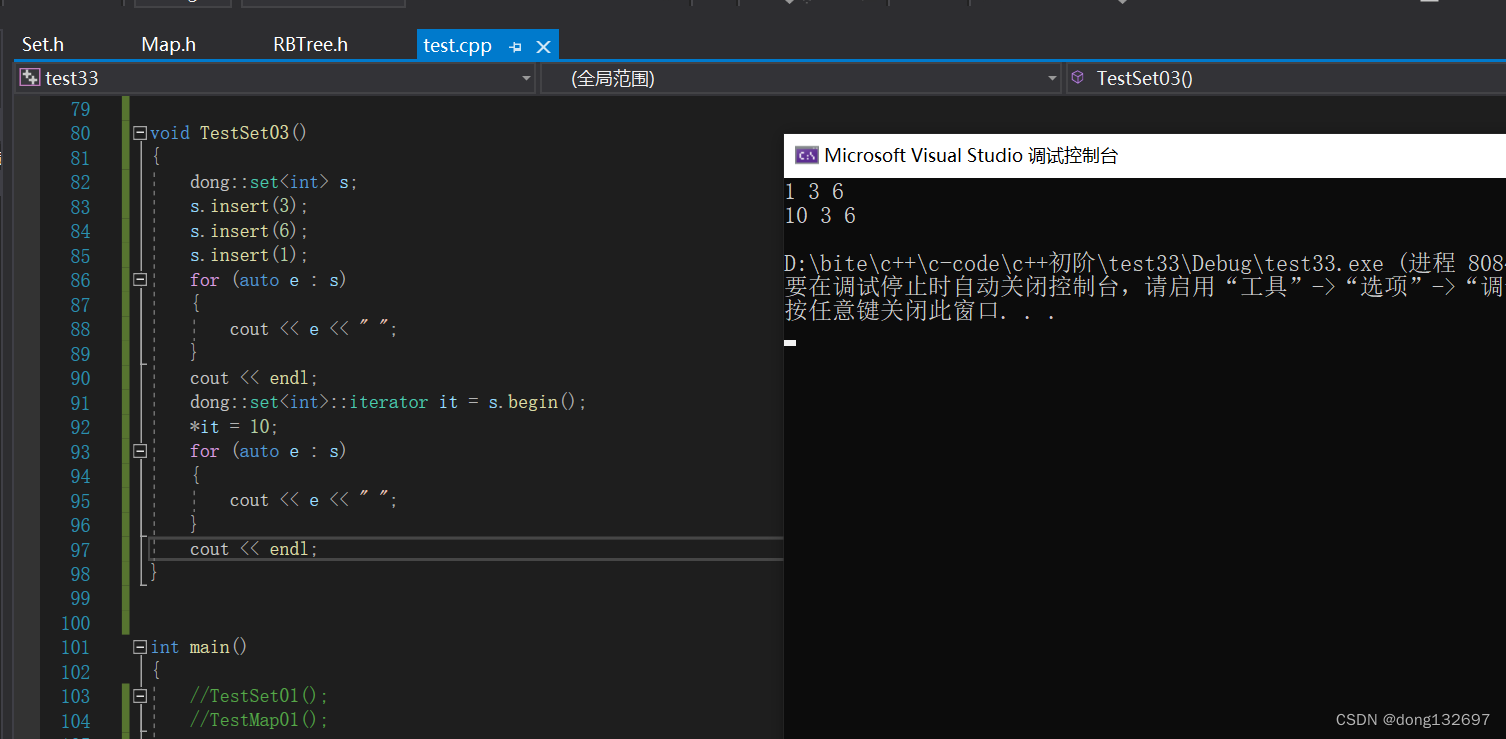Click cout << endl; on line 90

pyautogui.click(x=254, y=378)
